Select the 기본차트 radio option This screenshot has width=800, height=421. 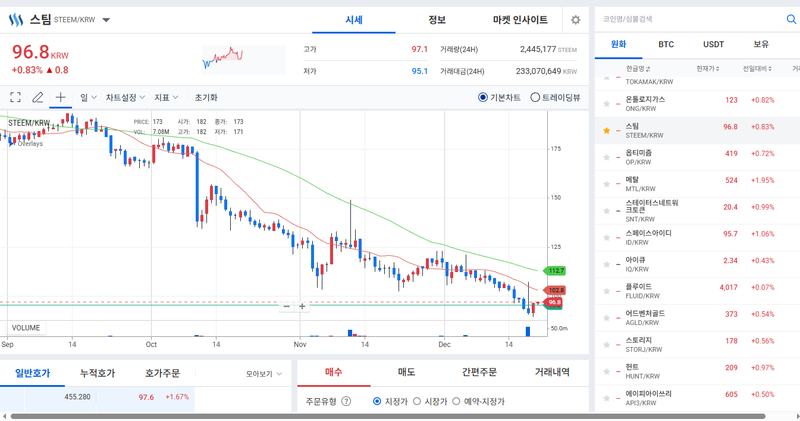point(484,98)
